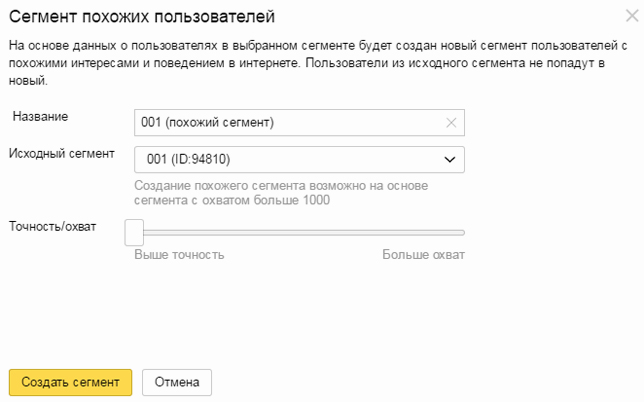Place cursor after похожий сегмент text
Screen dimensions: 644x402
pyautogui.click(x=276, y=122)
